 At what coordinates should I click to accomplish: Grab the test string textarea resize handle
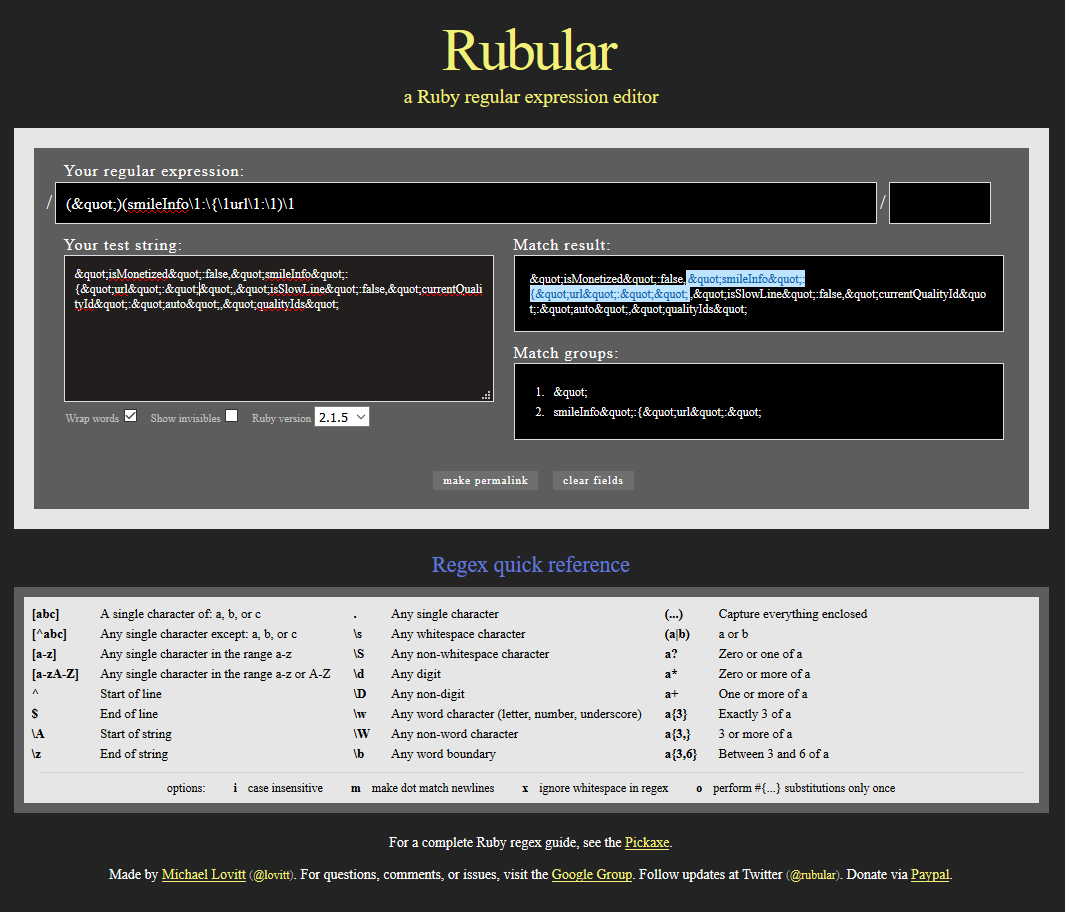(486, 395)
